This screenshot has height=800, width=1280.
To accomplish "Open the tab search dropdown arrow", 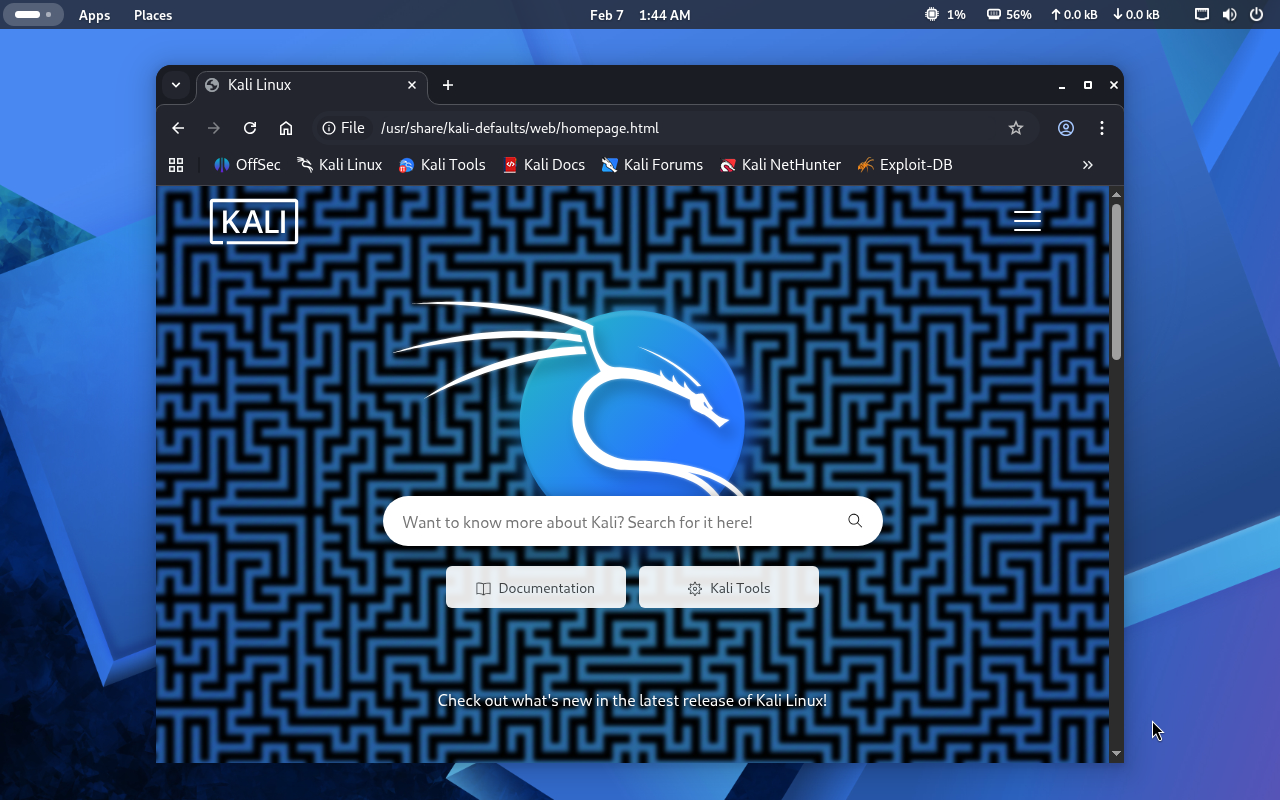I will pyautogui.click(x=175, y=86).
